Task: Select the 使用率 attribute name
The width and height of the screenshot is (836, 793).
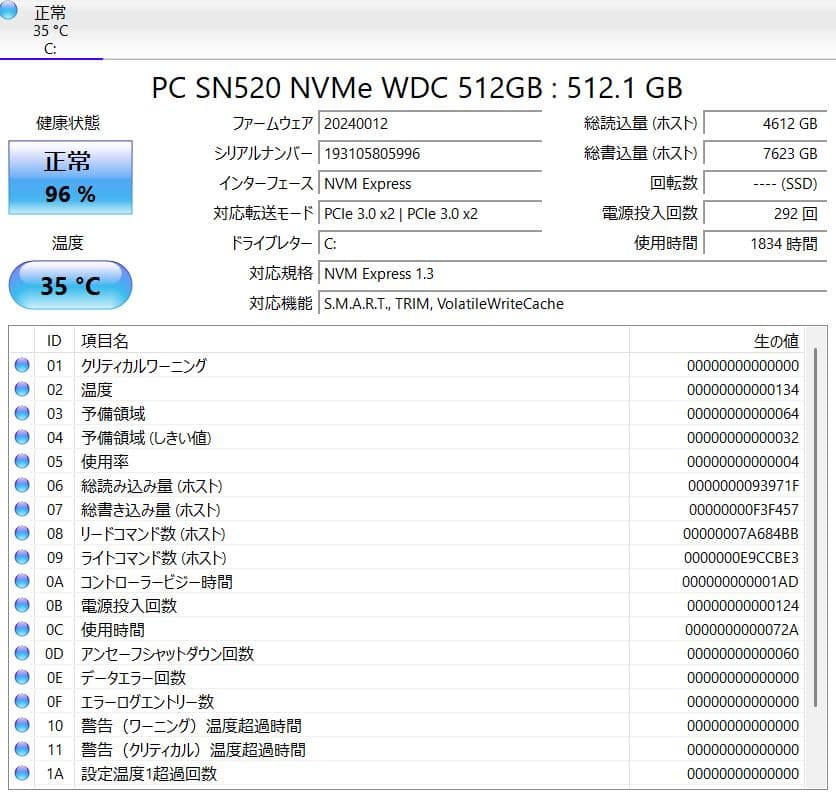Action: (x=104, y=462)
